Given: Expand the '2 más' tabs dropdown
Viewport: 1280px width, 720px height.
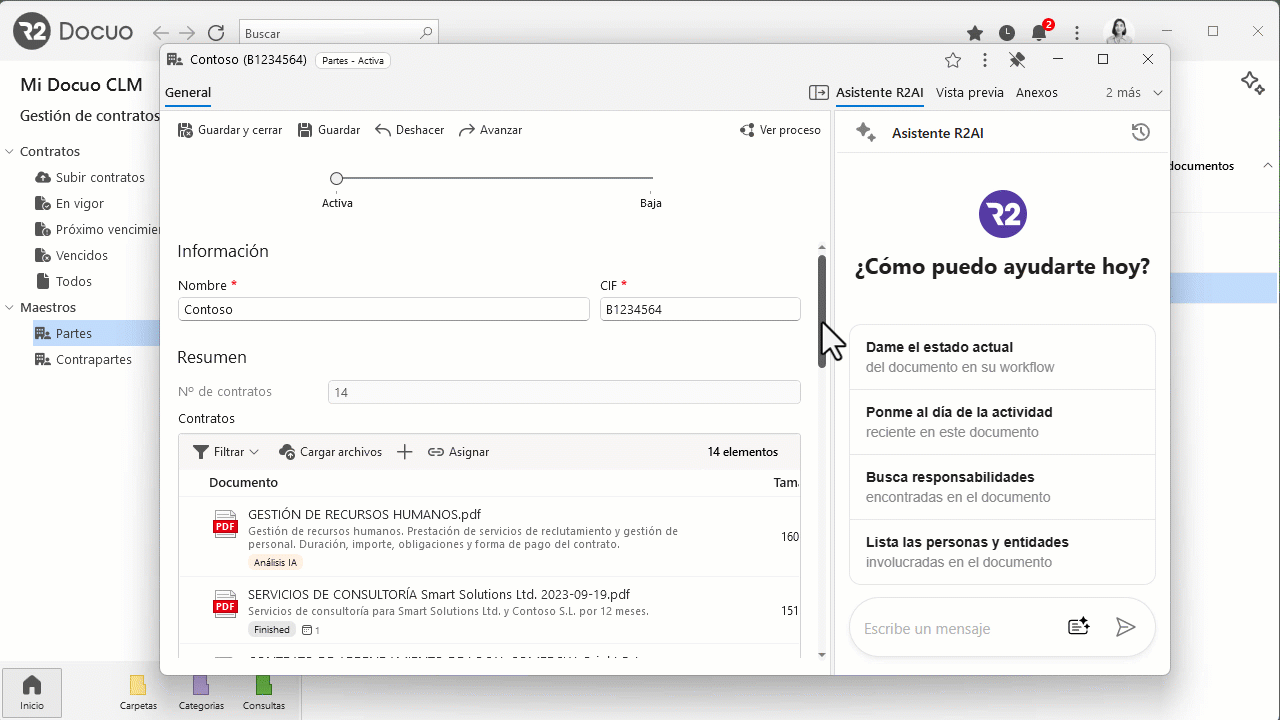Looking at the screenshot, I should coord(1134,93).
